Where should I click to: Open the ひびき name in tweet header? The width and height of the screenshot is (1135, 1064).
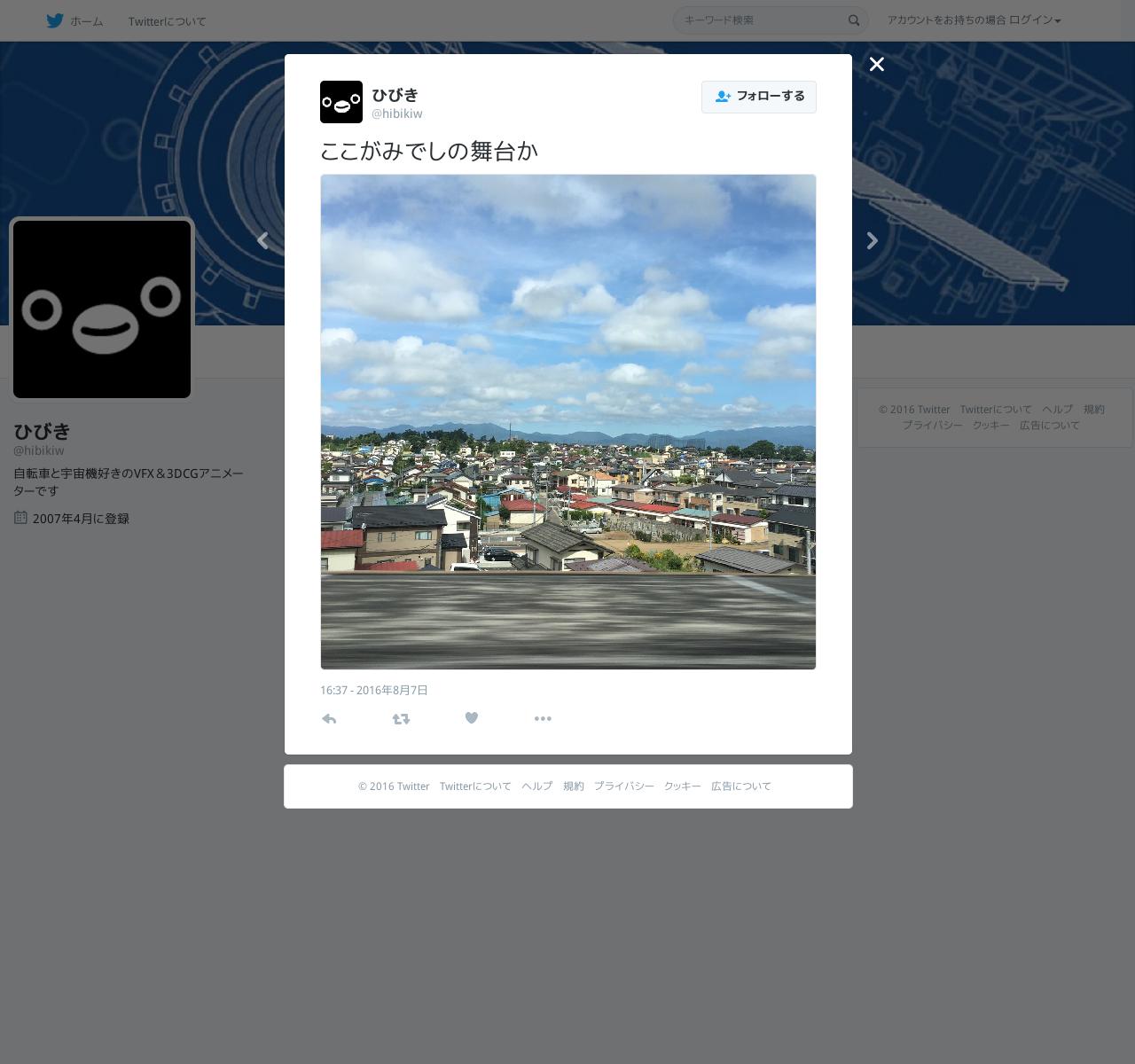[x=395, y=95]
